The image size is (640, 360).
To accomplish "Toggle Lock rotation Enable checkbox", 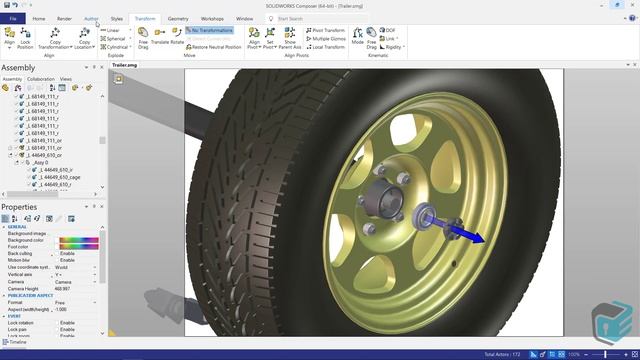I will [x=57, y=323].
